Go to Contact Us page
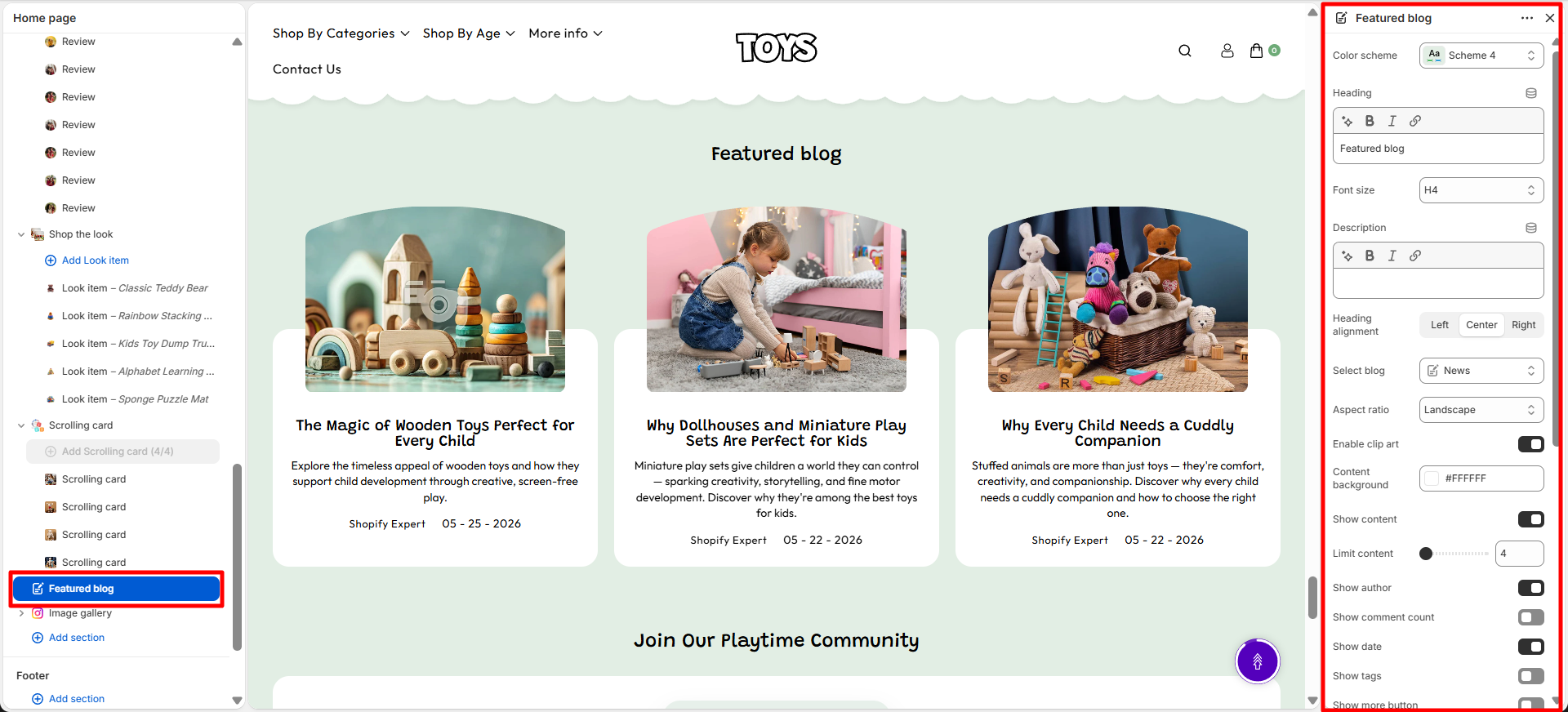This screenshot has height=712, width=1568. point(307,69)
